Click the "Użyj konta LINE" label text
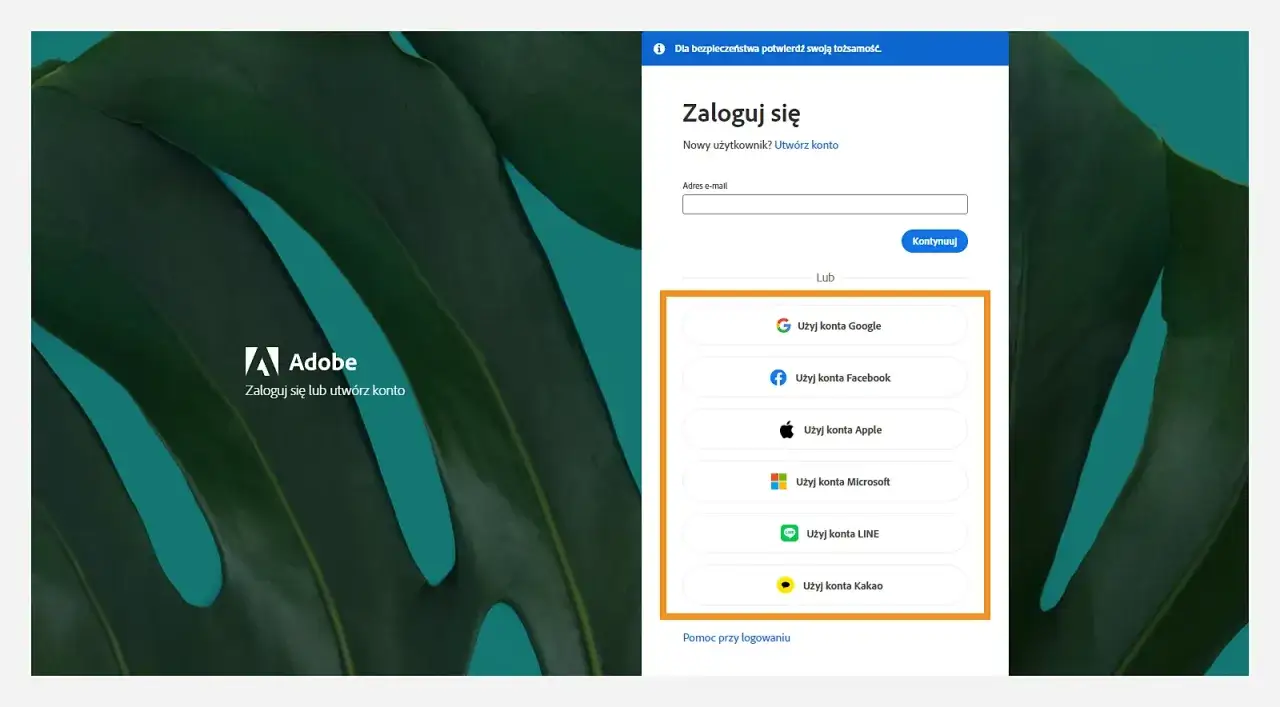1280x707 pixels. pos(843,534)
